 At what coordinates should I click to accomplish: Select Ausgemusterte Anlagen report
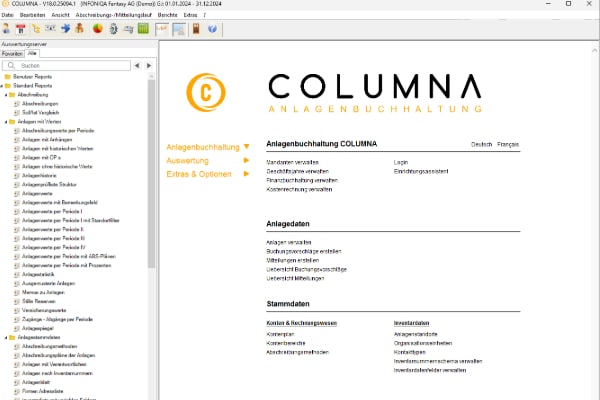[x=49, y=284]
